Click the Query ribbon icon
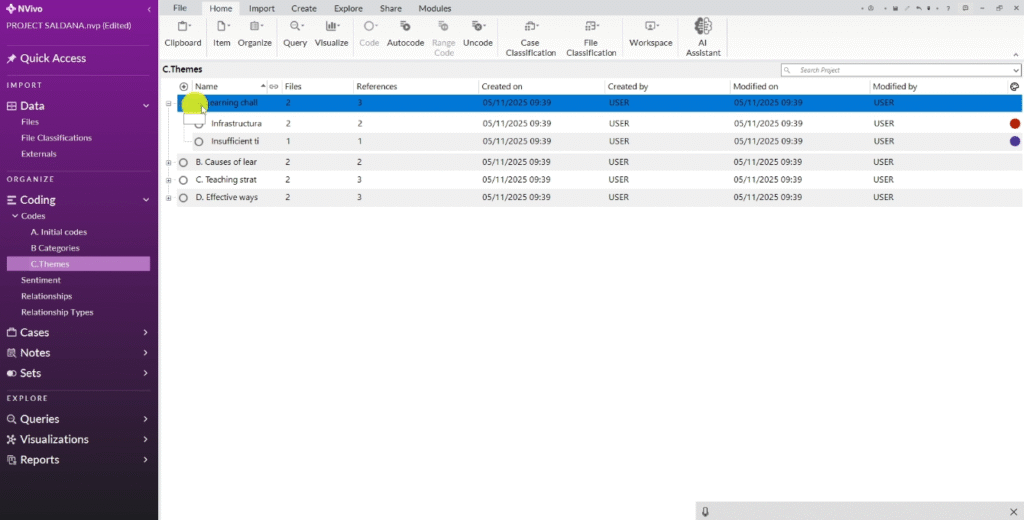Viewport: 1024px width, 520px height. coord(295,32)
